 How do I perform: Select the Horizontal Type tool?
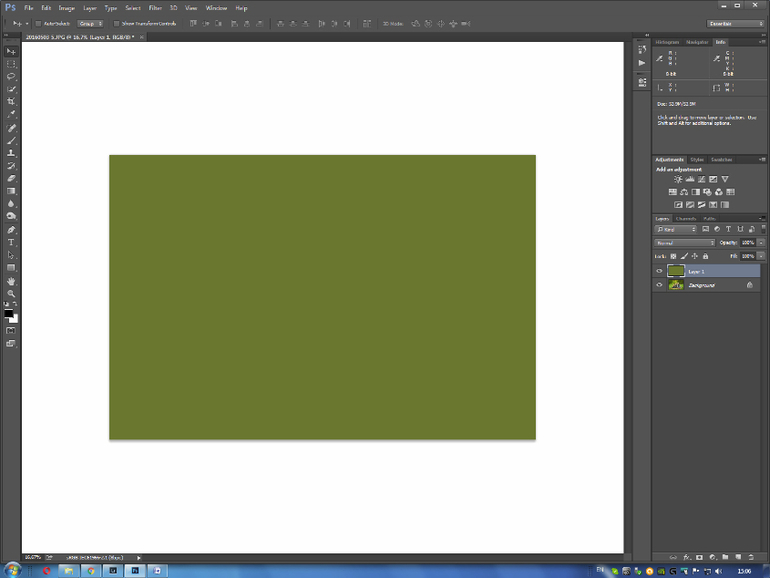[x=12, y=243]
